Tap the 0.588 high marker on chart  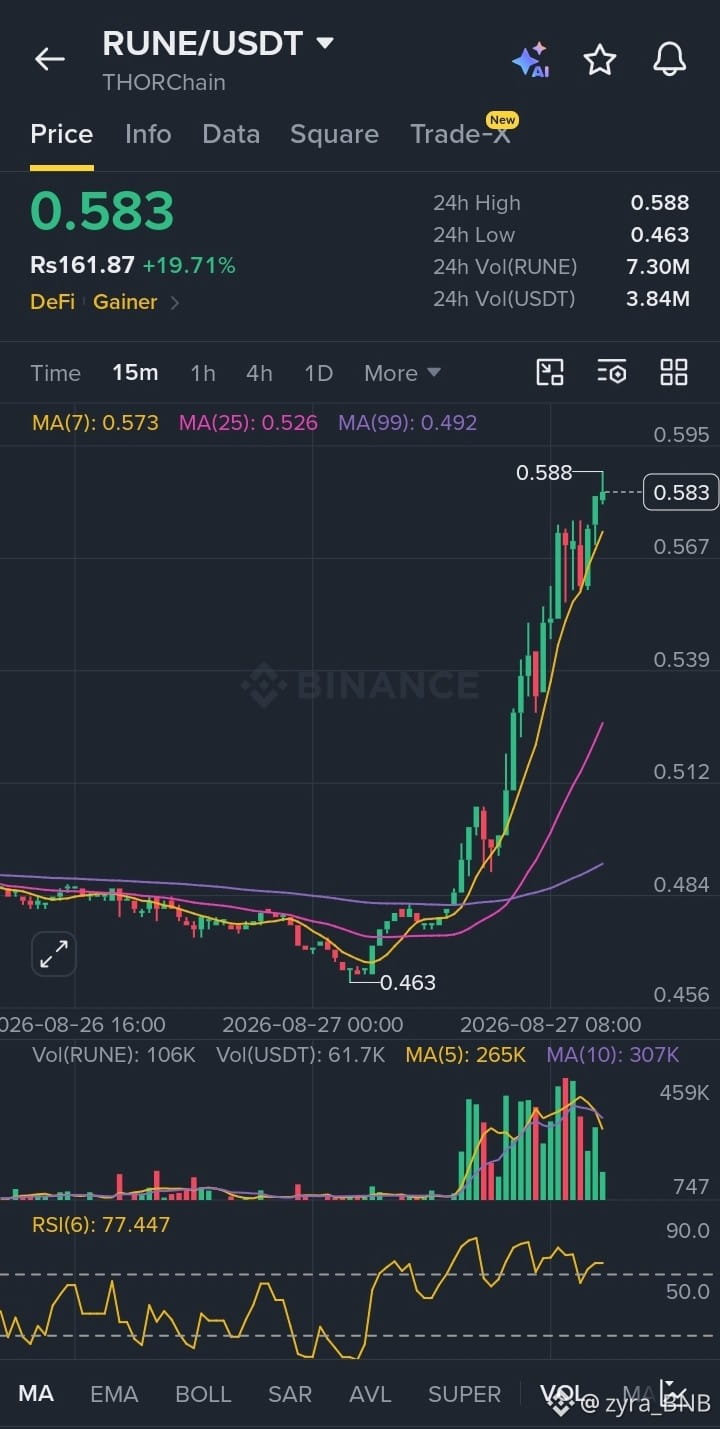tap(544, 473)
